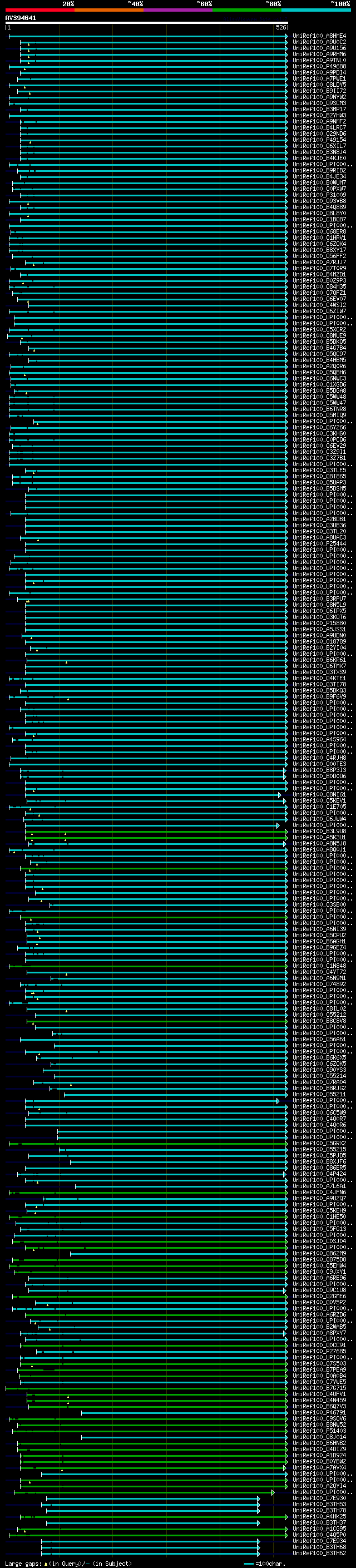Select the UniRef100_P31009 label
This screenshot has width=356, height=1568.
(319, 195)
